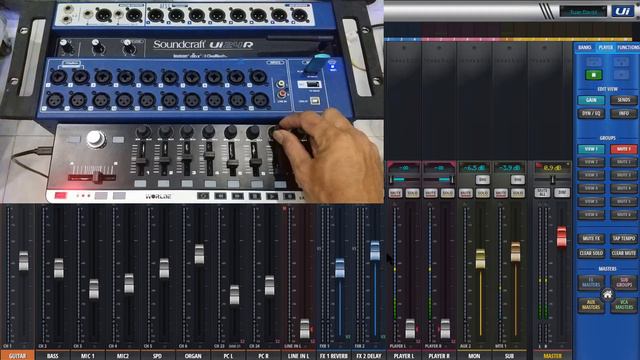The height and width of the screenshot is (360, 640).
Task: Solo the MON aux channel
Action: point(483,193)
